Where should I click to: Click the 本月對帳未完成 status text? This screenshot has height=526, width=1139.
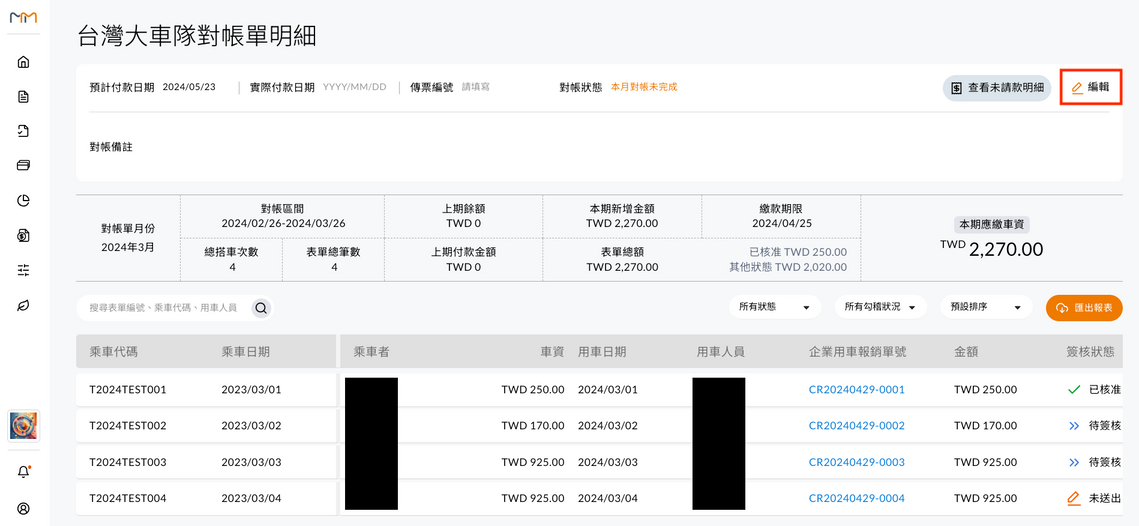[644, 87]
